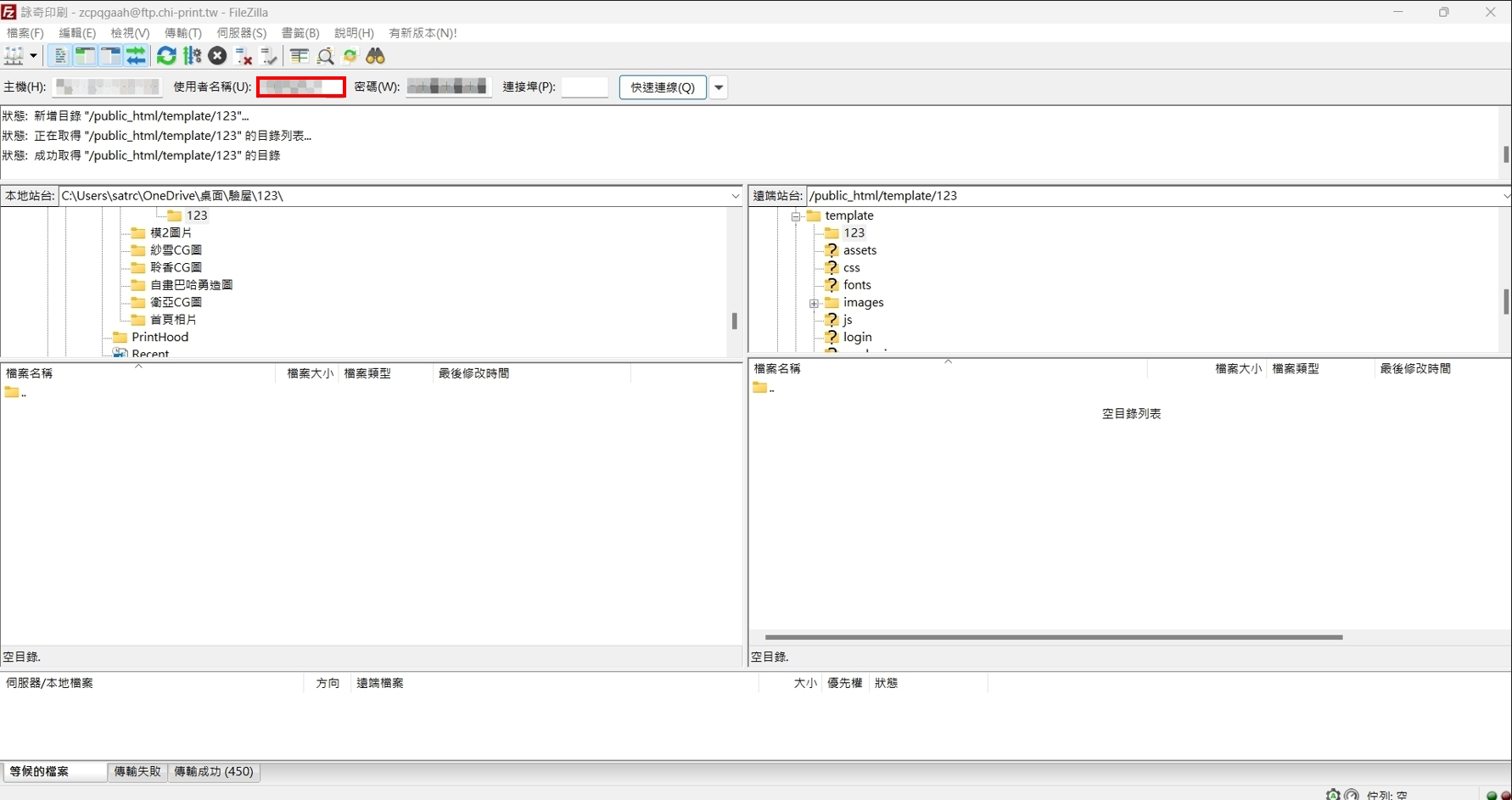Screen dimensions: 1512x800
Task: Click the refresh file lists icon
Action: click(x=166, y=56)
